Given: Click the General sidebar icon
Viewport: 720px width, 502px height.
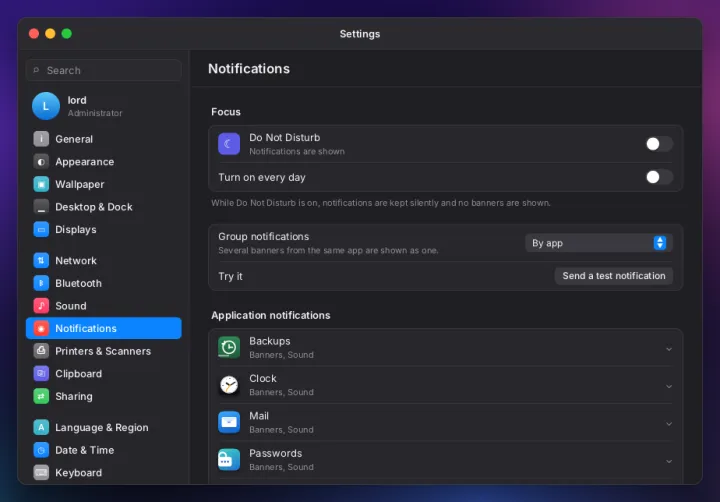Looking at the screenshot, I should point(41,139).
